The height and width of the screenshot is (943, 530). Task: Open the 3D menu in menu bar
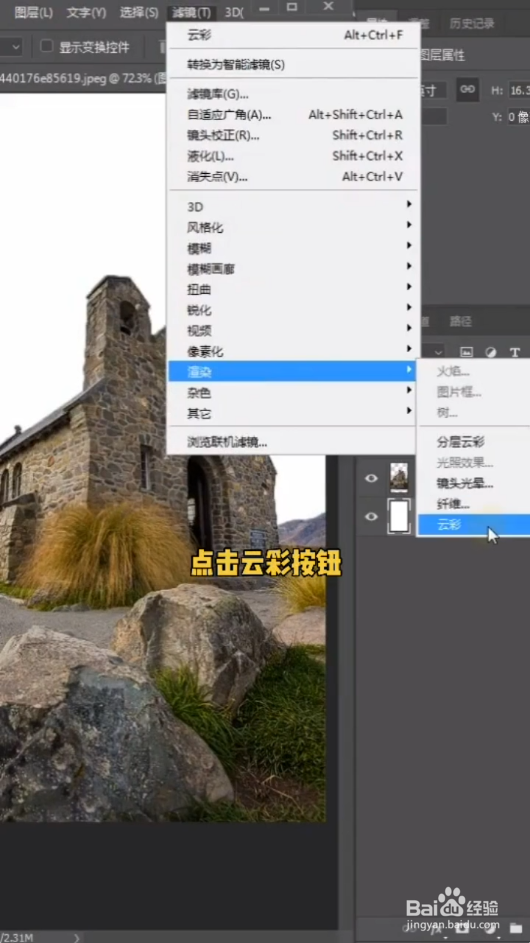click(233, 12)
